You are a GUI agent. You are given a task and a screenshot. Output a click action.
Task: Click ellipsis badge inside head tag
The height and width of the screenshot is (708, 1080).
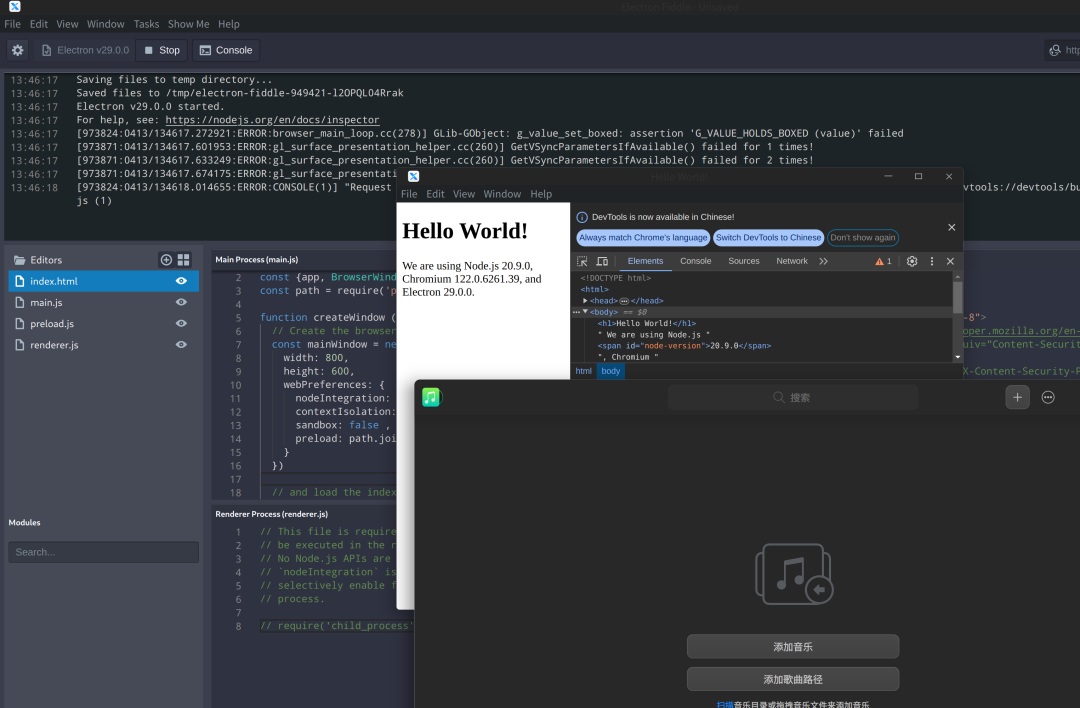[x=624, y=301]
